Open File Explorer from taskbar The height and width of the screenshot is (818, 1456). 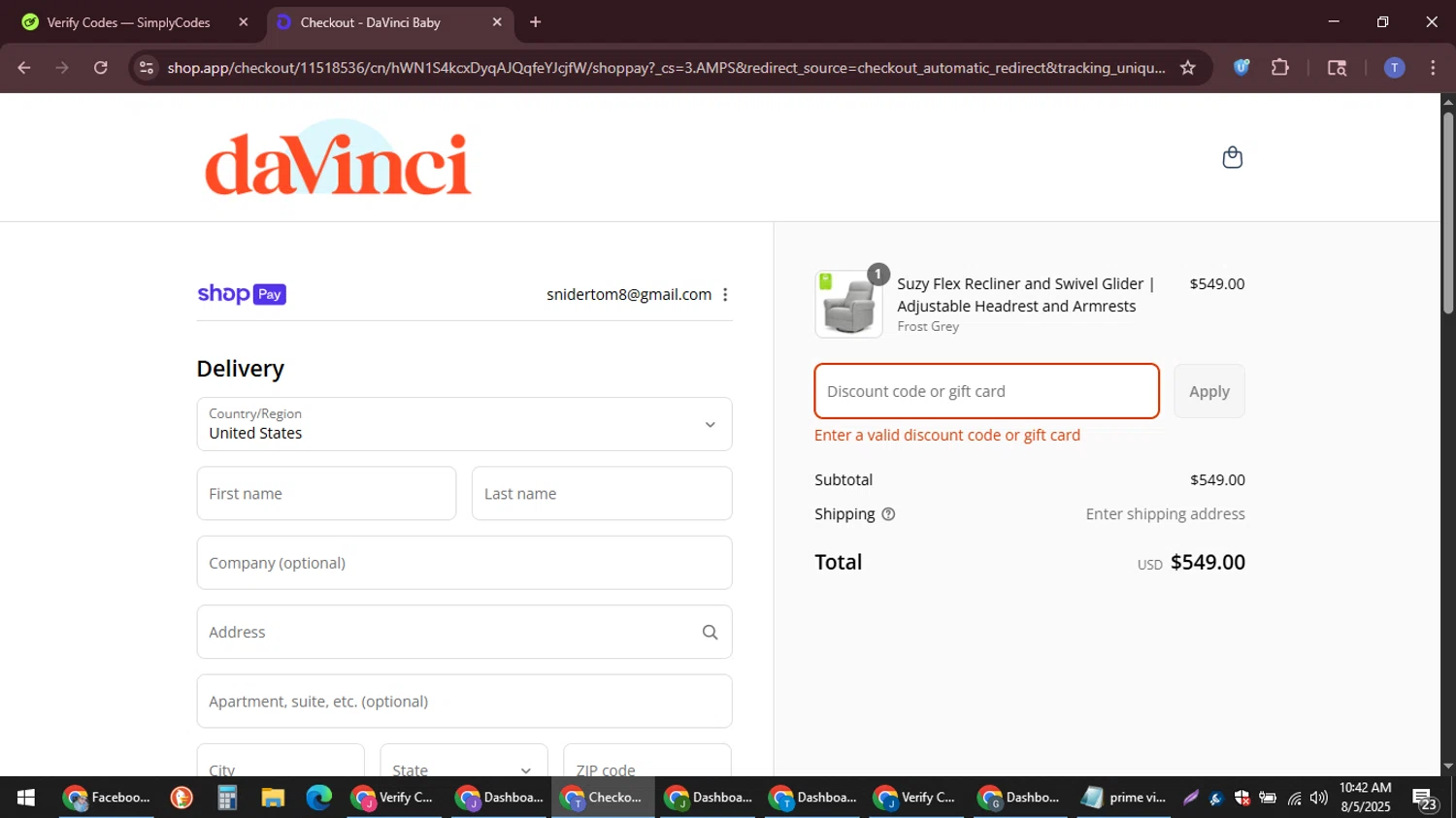(273, 798)
